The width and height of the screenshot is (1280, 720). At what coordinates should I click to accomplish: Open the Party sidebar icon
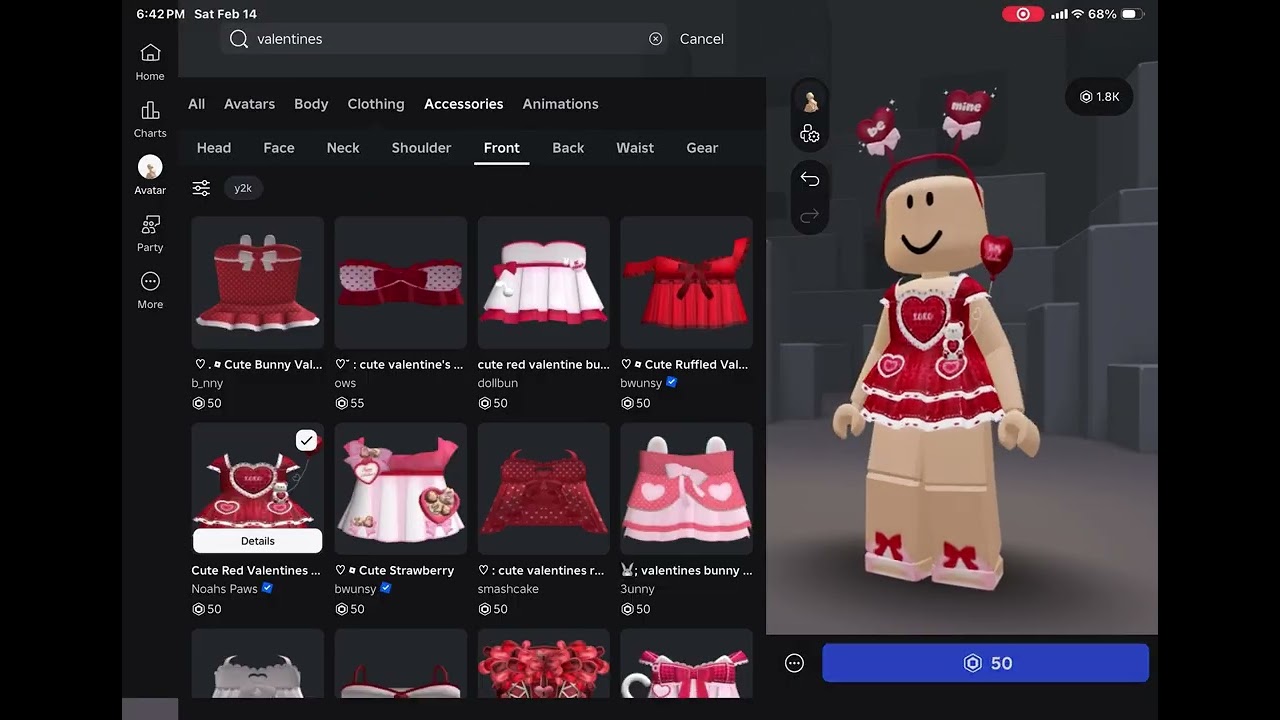click(x=150, y=232)
